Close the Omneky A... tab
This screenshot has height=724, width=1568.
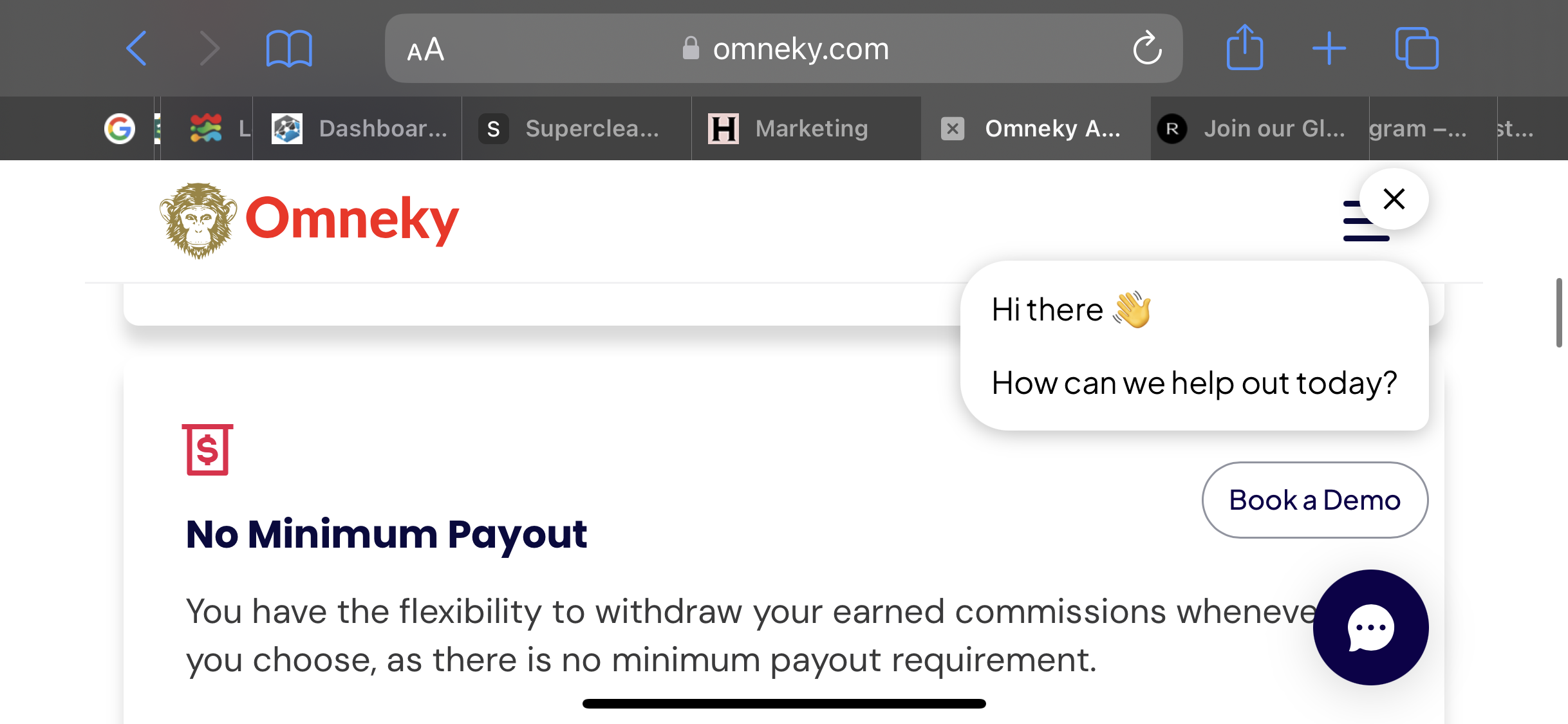[953, 129]
